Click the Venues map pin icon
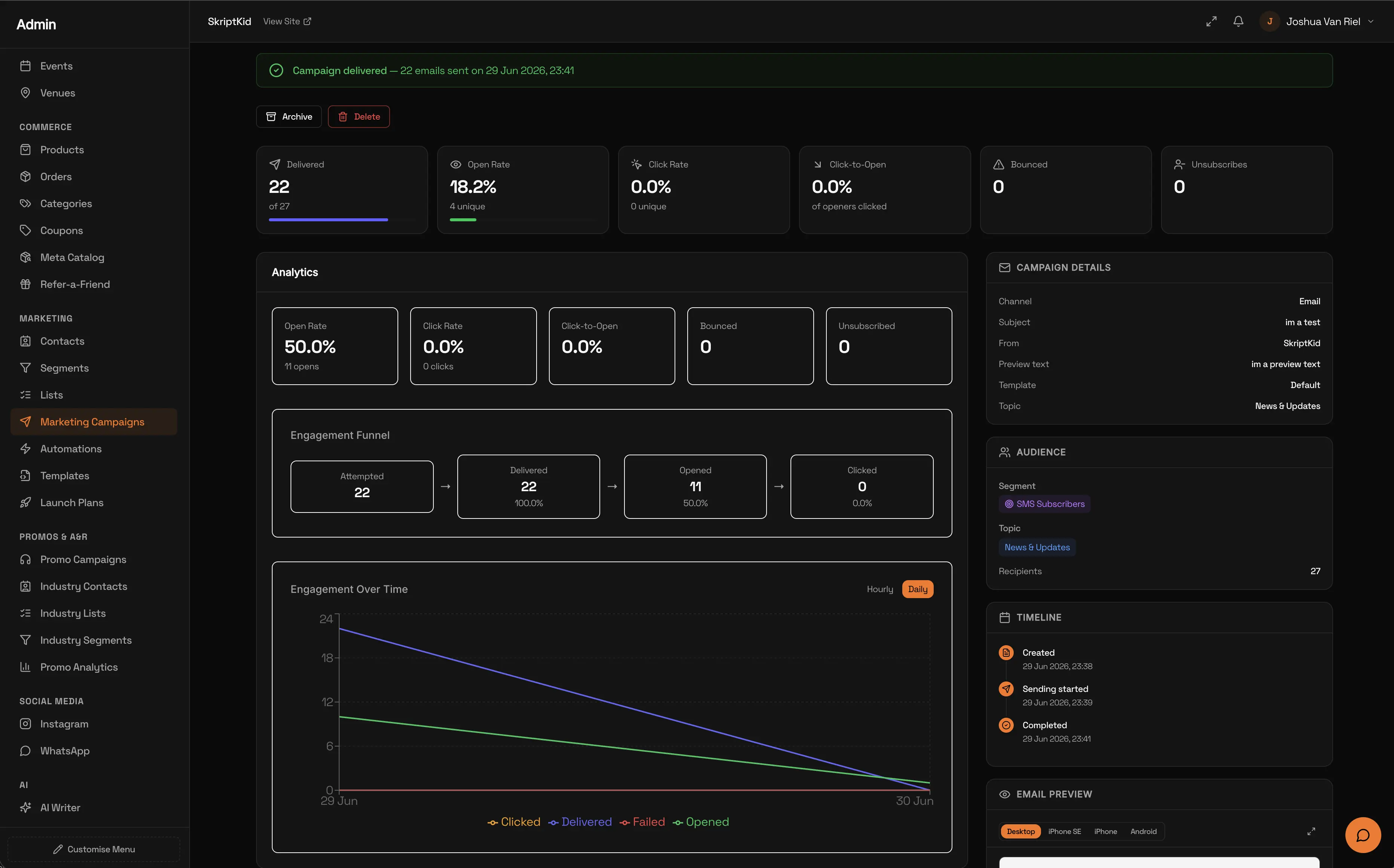1394x868 pixels. coord(25,93)
